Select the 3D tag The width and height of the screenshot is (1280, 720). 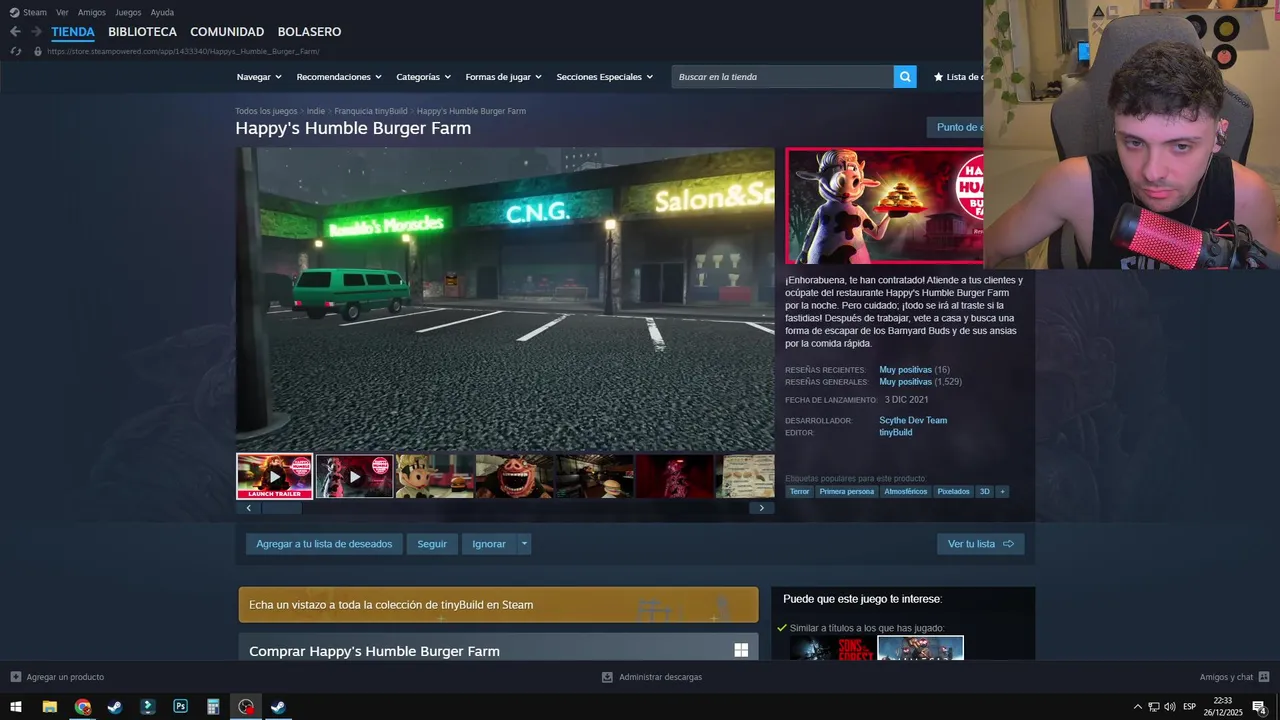click(x=984, y=491)
